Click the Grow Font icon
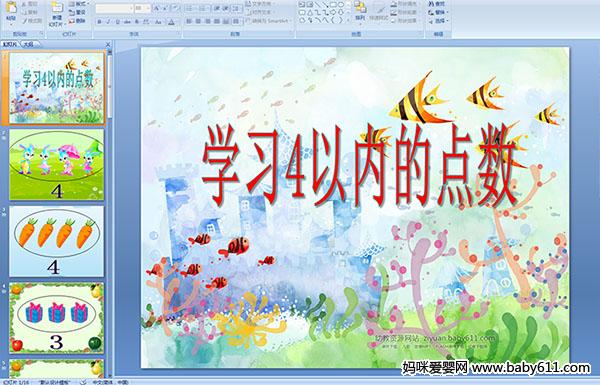 [x=157, y=8]
